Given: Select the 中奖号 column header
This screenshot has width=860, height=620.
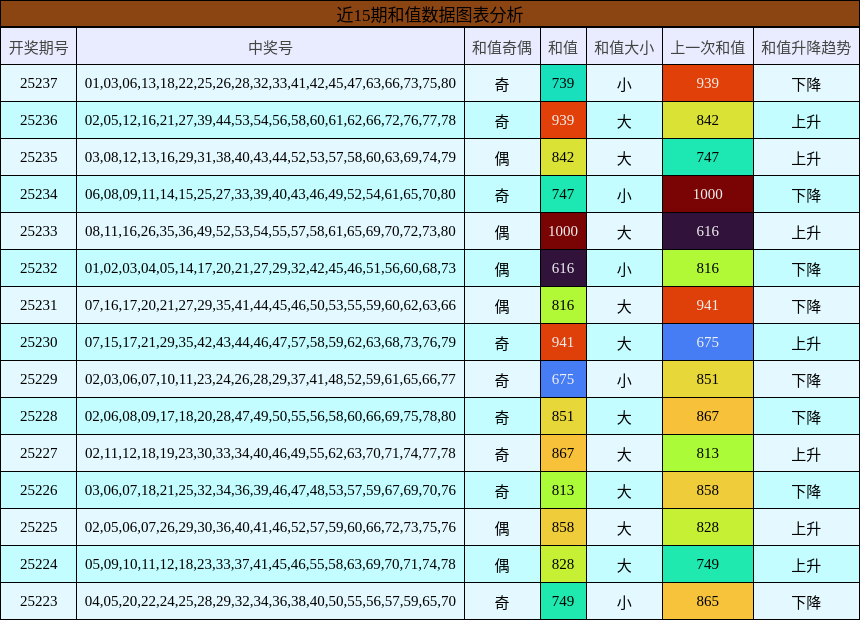Looking at the screenshot, I should pyautogui.click(x=270, y=47).
